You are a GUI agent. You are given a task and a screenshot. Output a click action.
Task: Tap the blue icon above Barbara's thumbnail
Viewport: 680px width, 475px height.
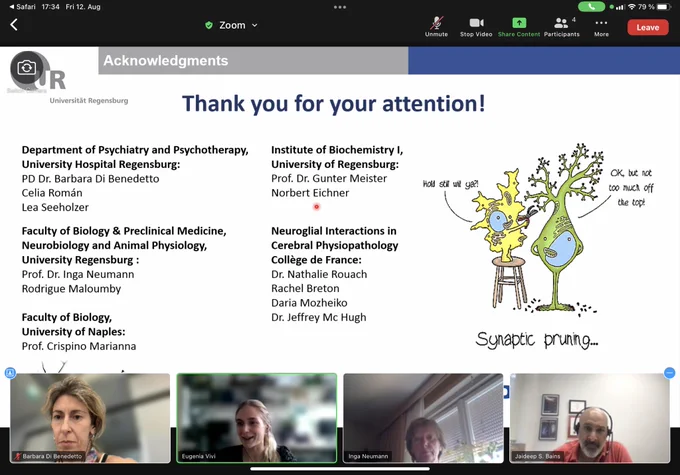tap(10, 373)
